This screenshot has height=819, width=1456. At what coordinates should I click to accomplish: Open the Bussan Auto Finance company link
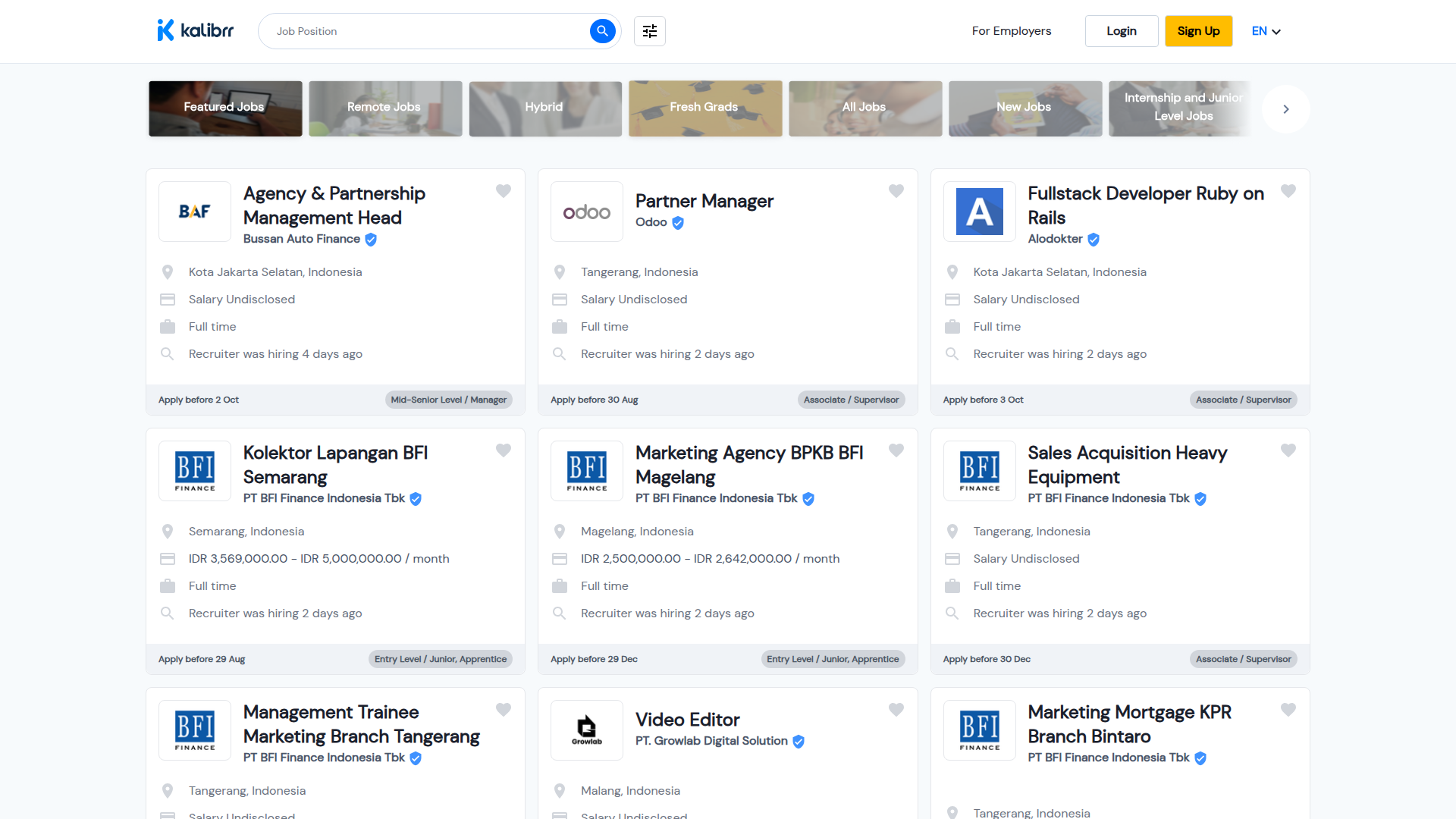click(x=302, y=239)
